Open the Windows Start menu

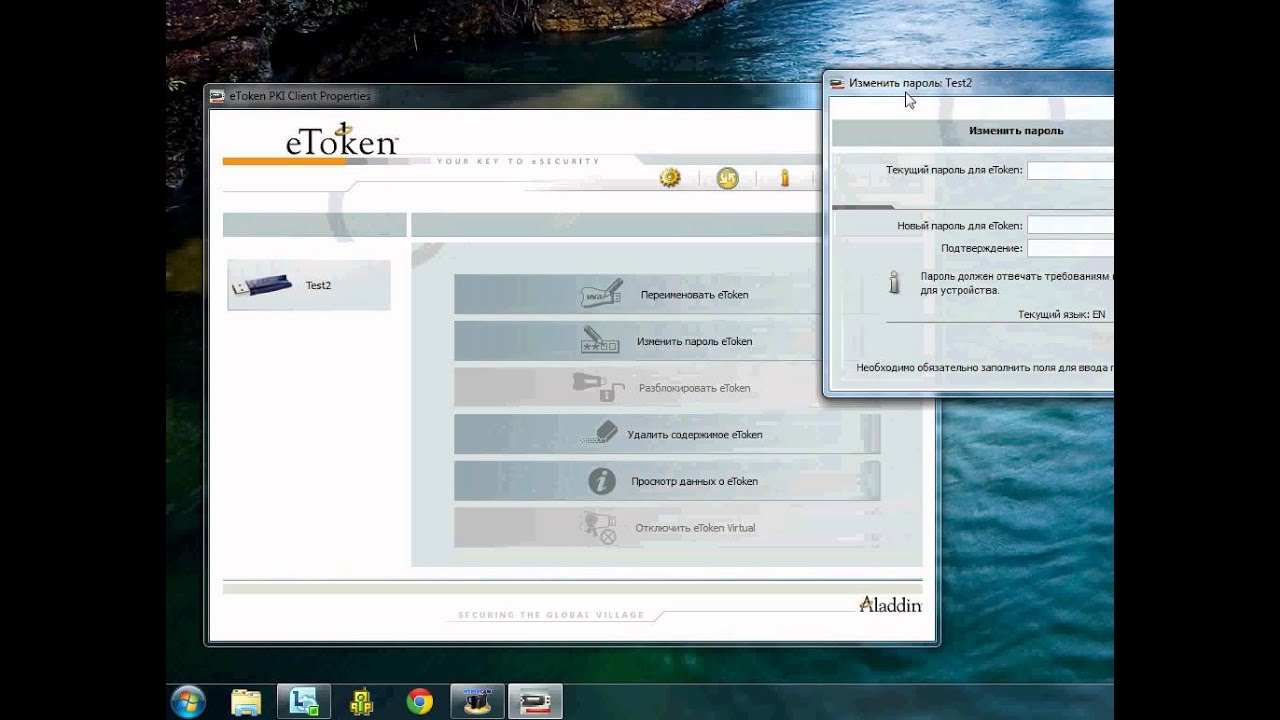[188, 702]
